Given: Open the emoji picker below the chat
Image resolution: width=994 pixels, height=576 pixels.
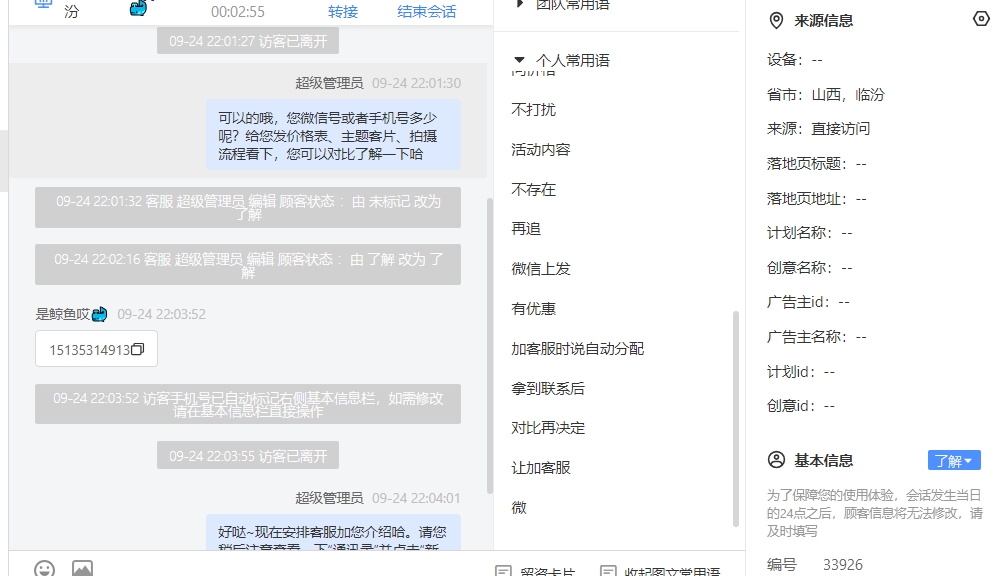Looking at the screenshot, I should (x=44, y=568).
